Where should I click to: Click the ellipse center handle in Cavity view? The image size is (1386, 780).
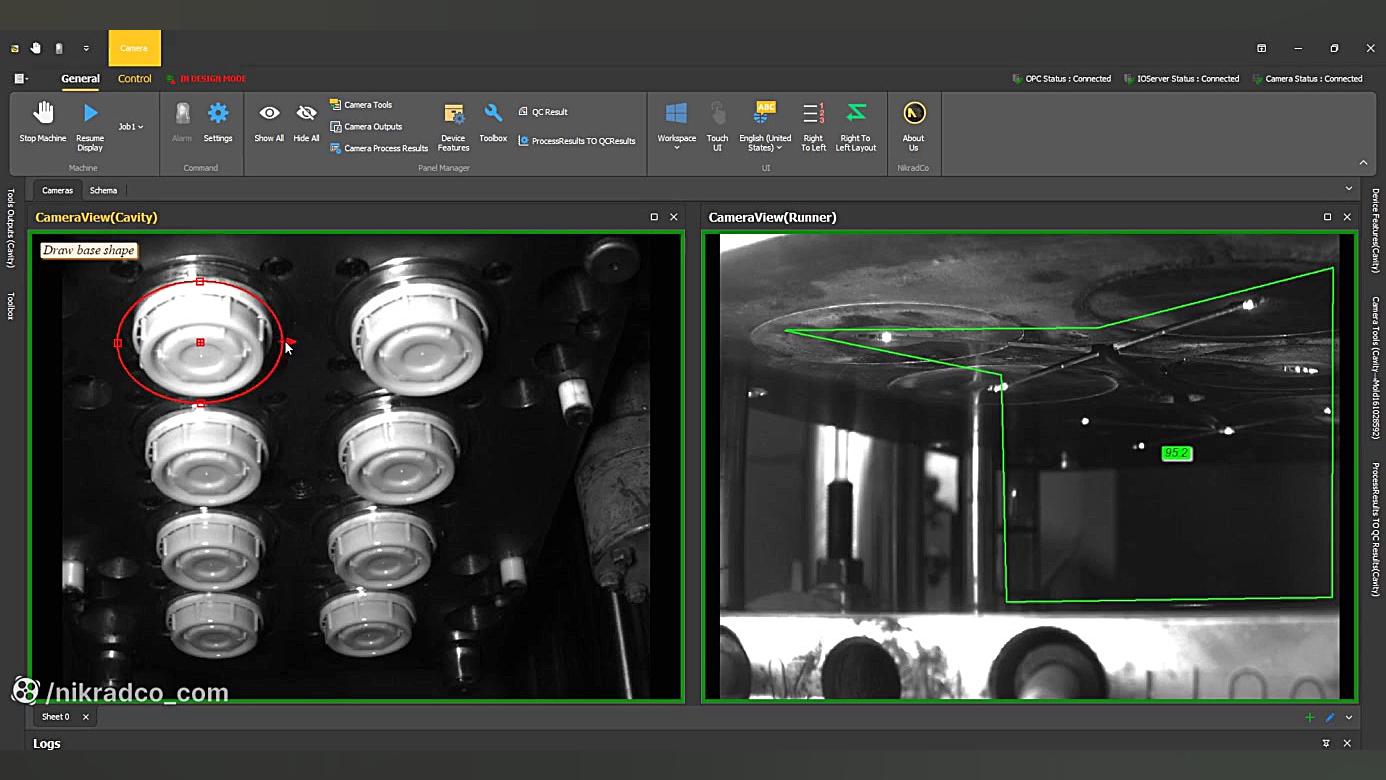tap(200, 343)
